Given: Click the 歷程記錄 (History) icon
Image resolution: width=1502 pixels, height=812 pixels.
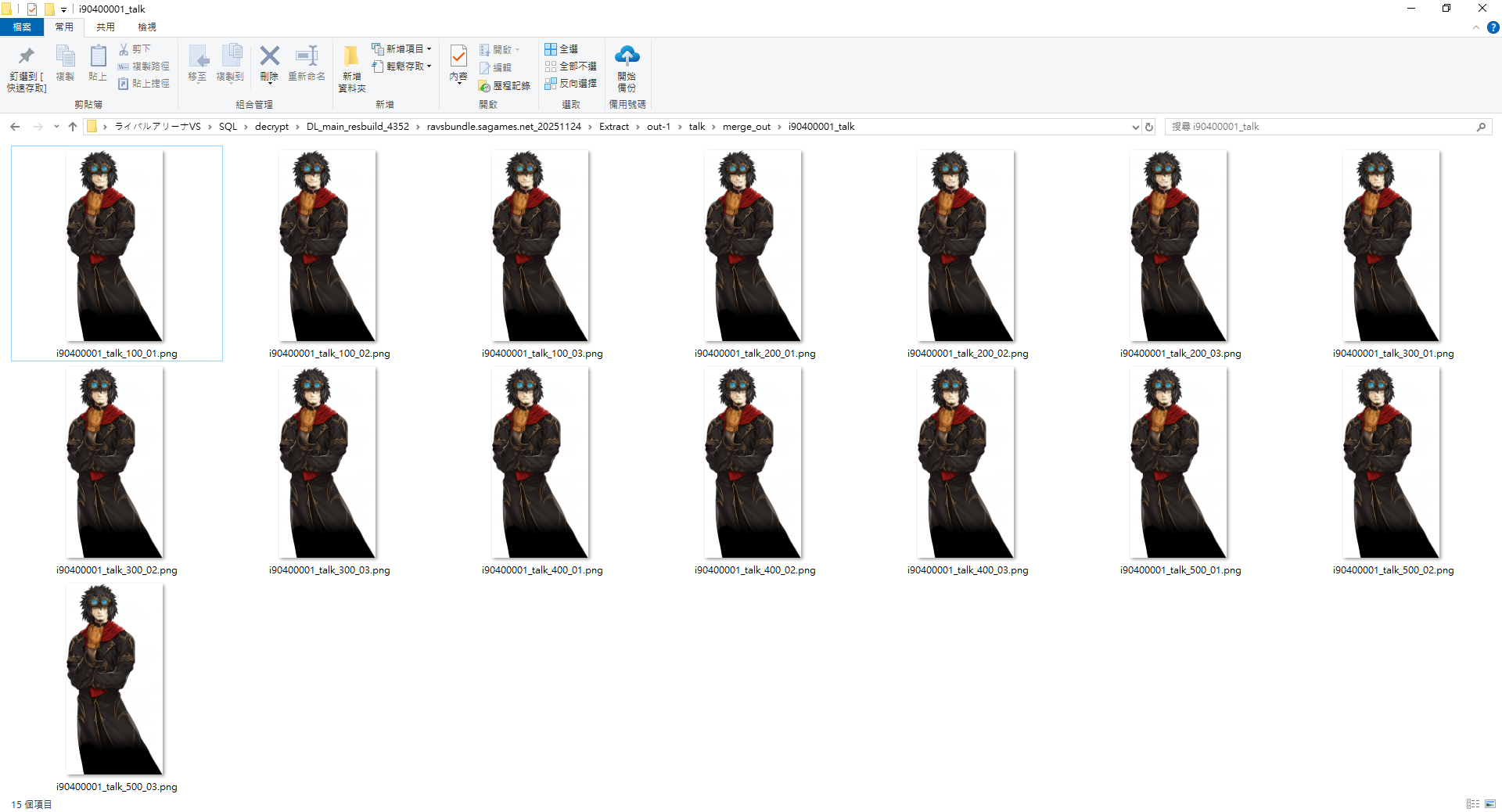Looking at the screenshot, I should coord(505,86).
